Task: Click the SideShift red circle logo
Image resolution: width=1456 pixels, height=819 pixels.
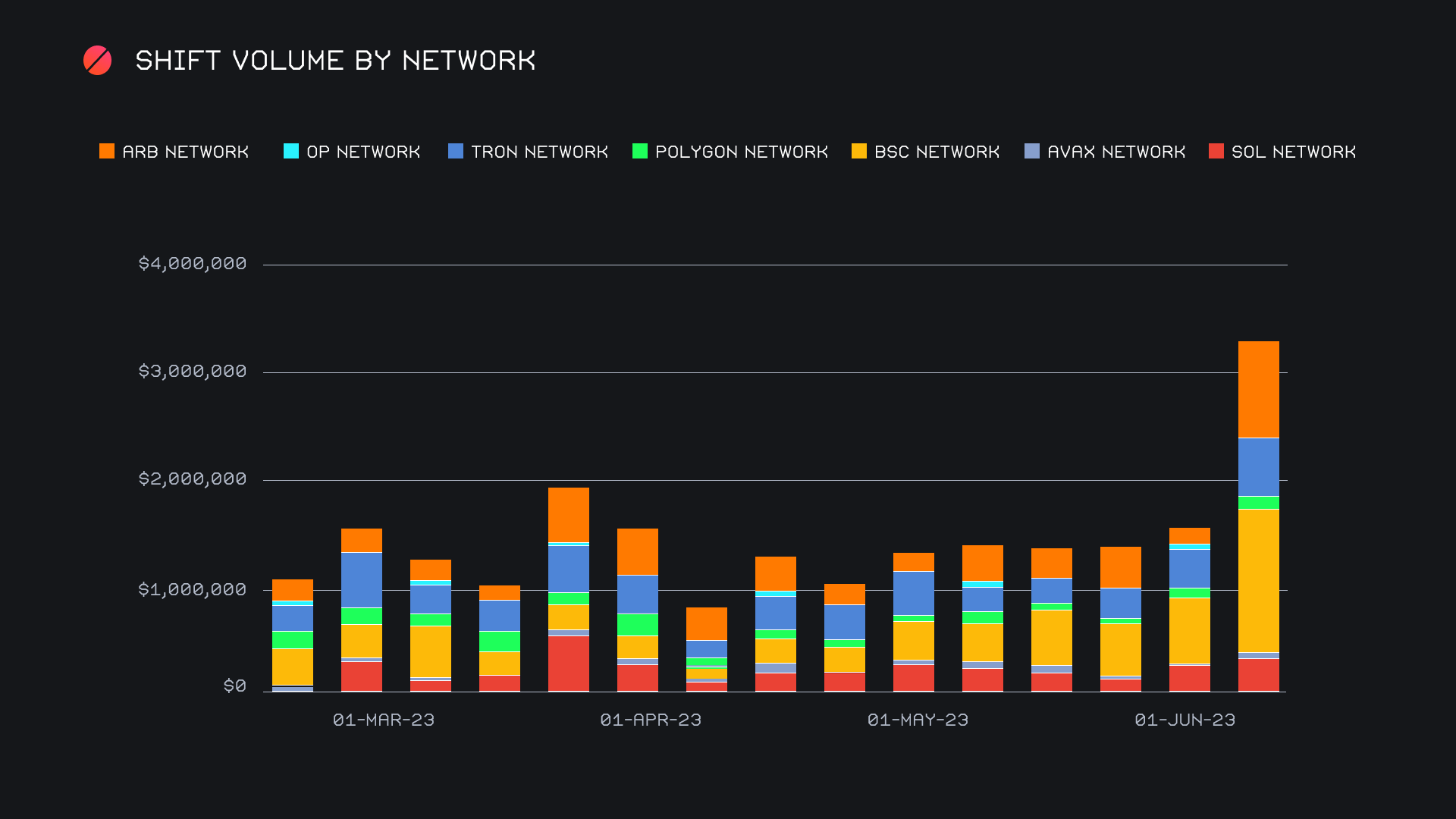Action: [x=97, y=61]
